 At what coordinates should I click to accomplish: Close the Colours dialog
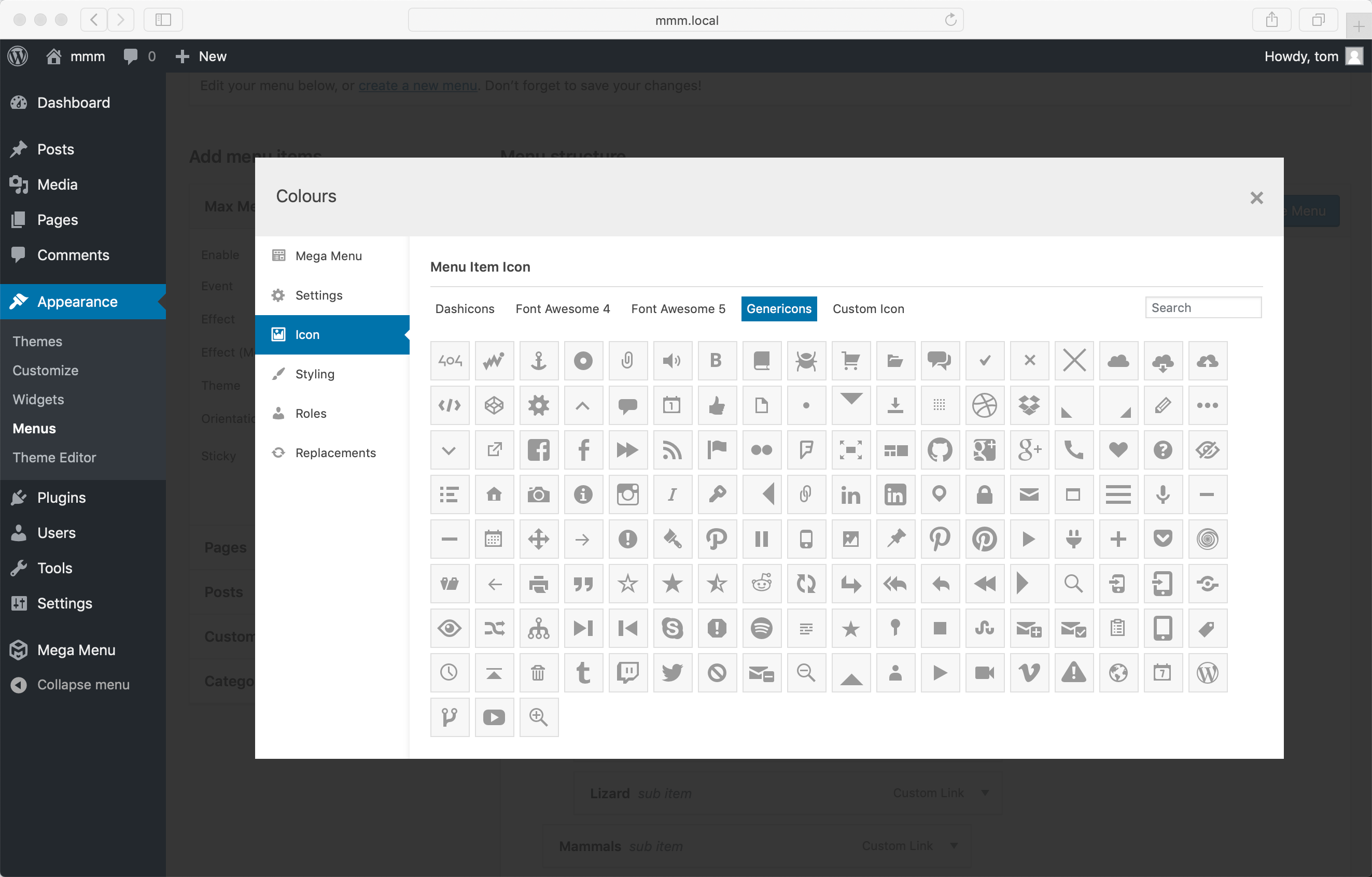pyautogui.click(x=1256, y=197)
